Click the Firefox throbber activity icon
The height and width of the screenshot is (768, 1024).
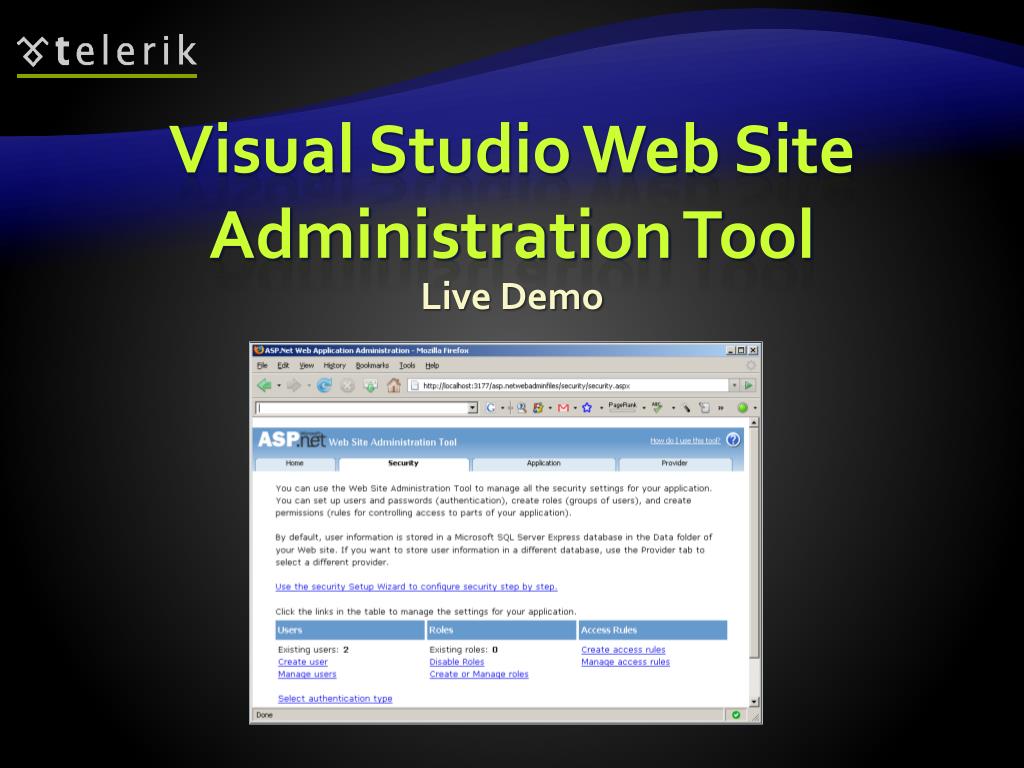pos(751,366)
